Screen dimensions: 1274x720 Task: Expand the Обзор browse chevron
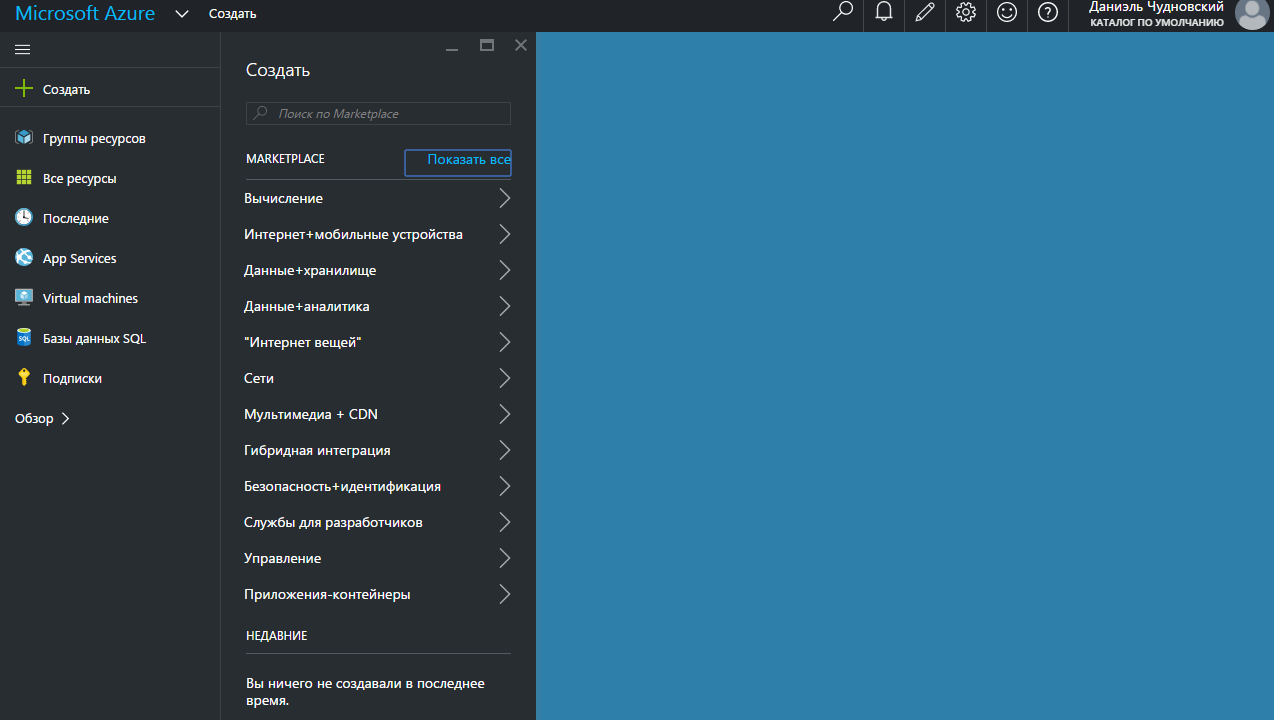pos(66,419)
